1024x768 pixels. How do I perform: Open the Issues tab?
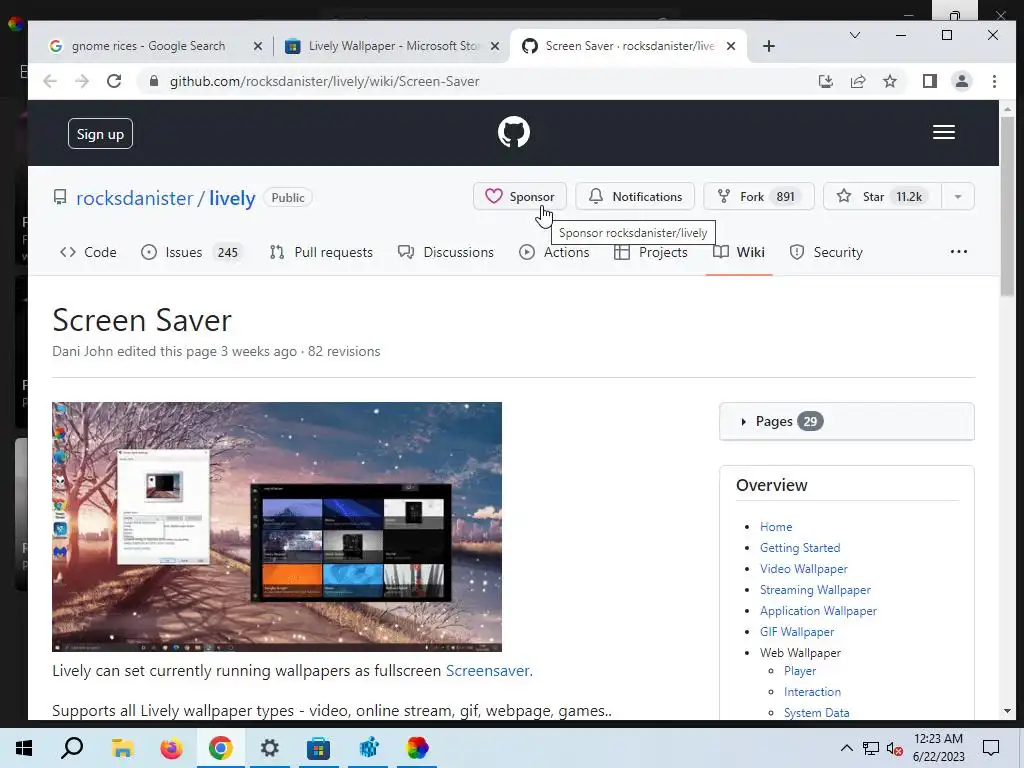point(191,252)
